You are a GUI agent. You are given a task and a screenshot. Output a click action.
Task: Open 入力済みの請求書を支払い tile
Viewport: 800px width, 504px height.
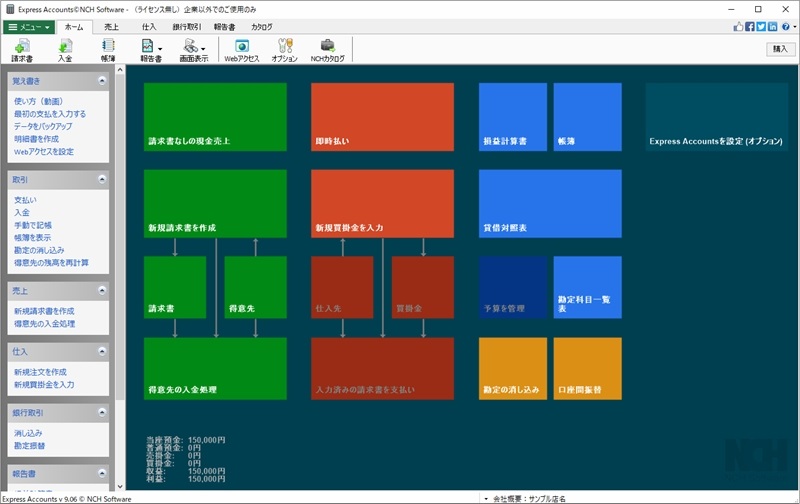pos(383,368)
